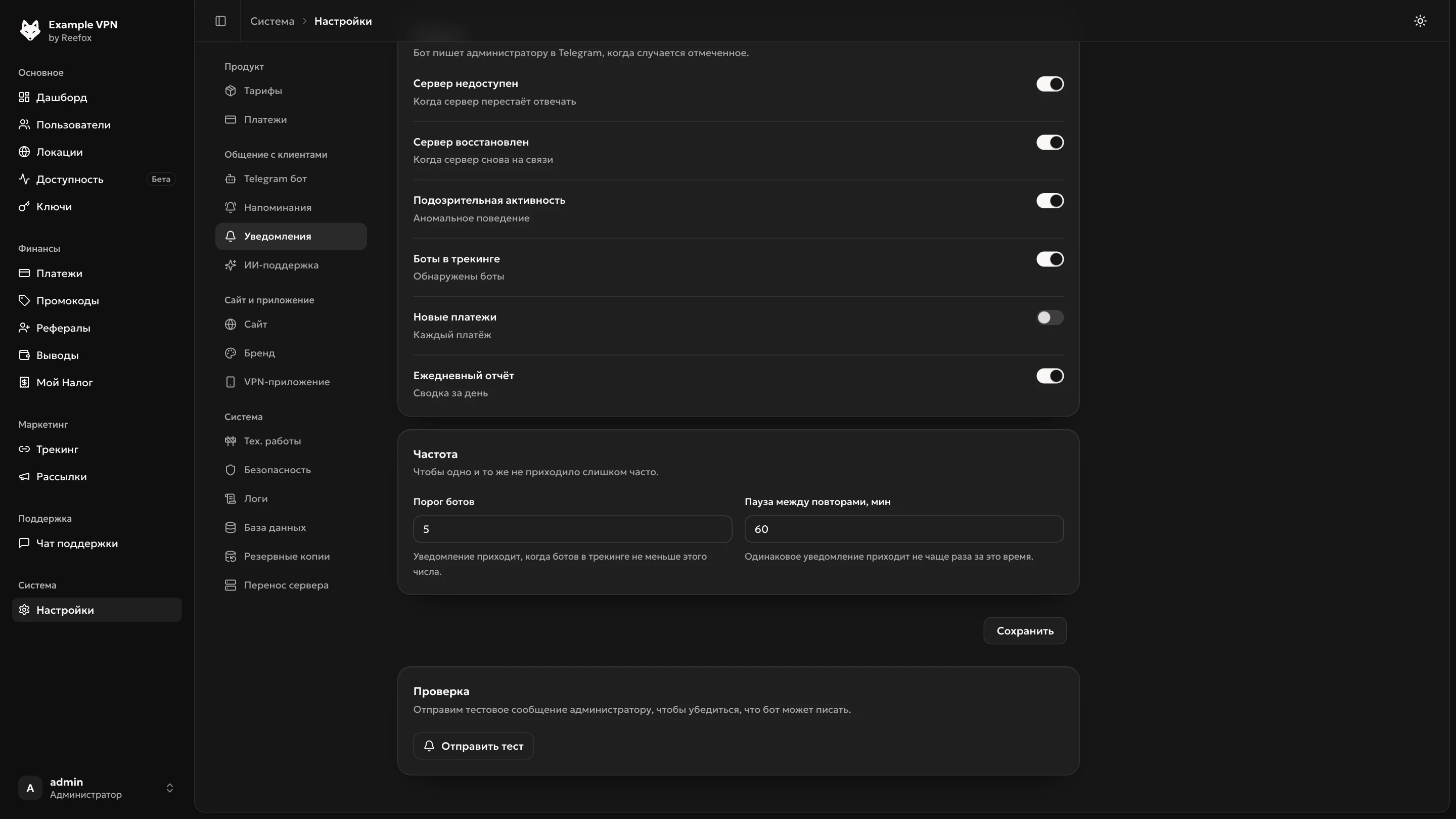This screenshot has width=1456, height=819.
Task: Click the Бренд palette icon
Action: click(x=230, y=353)
